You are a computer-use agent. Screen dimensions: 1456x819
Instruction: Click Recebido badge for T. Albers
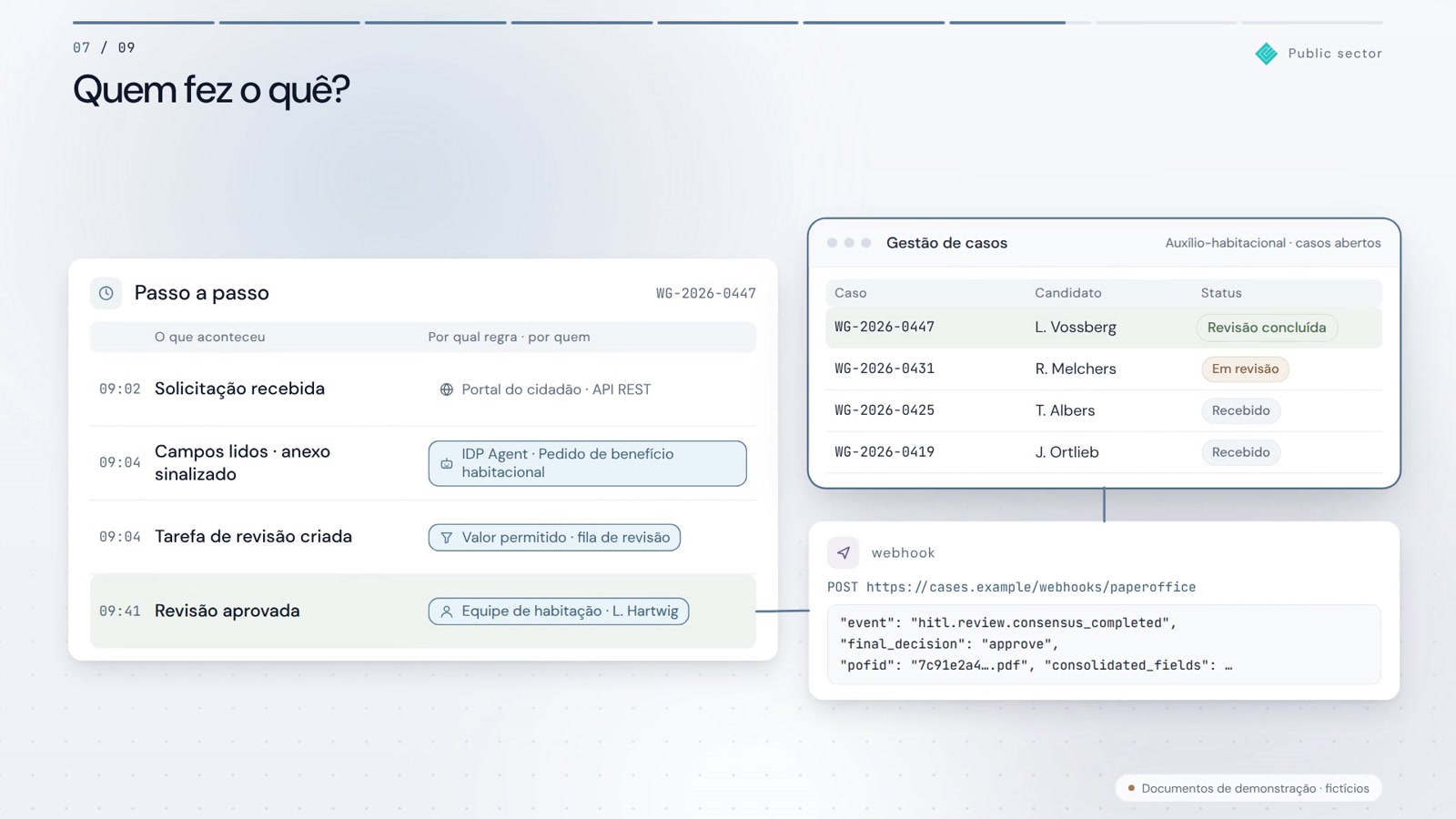coord(1240,410)
